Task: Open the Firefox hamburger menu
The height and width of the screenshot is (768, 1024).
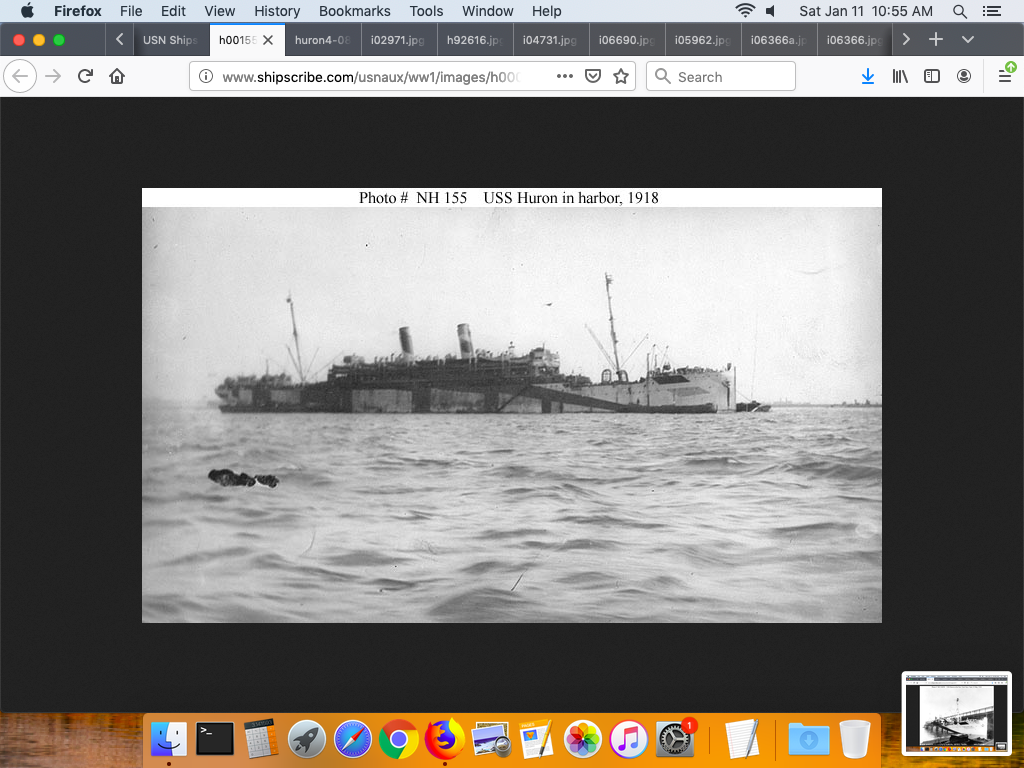Action: (1005, 77)
